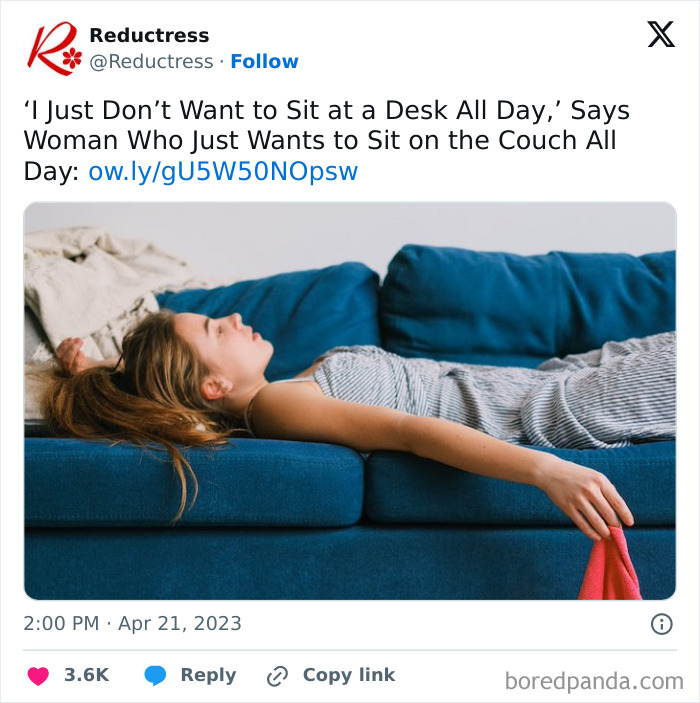Click the blue reply speech bubble icon
Screen dimensions: 700x703
coord(155,676)
